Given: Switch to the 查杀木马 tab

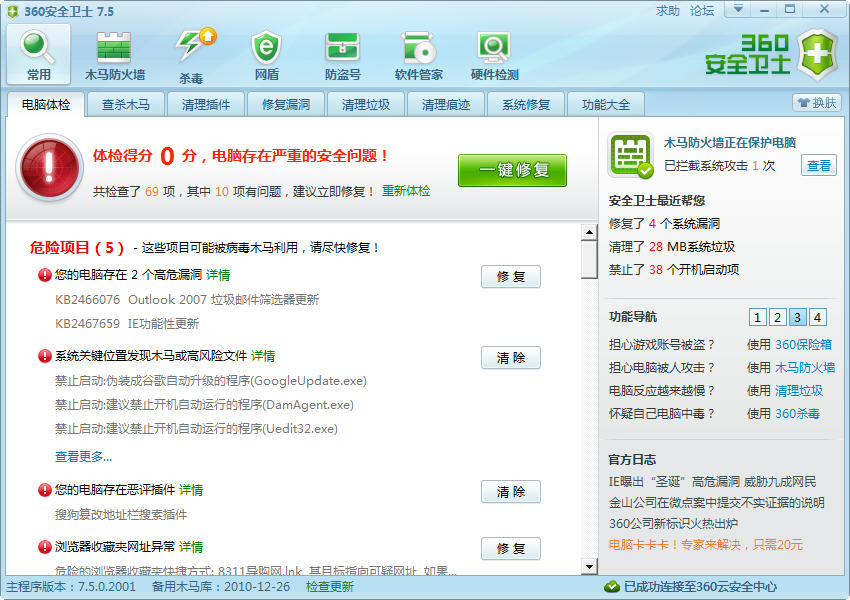Looking at the screenshot, I should 126,104.
